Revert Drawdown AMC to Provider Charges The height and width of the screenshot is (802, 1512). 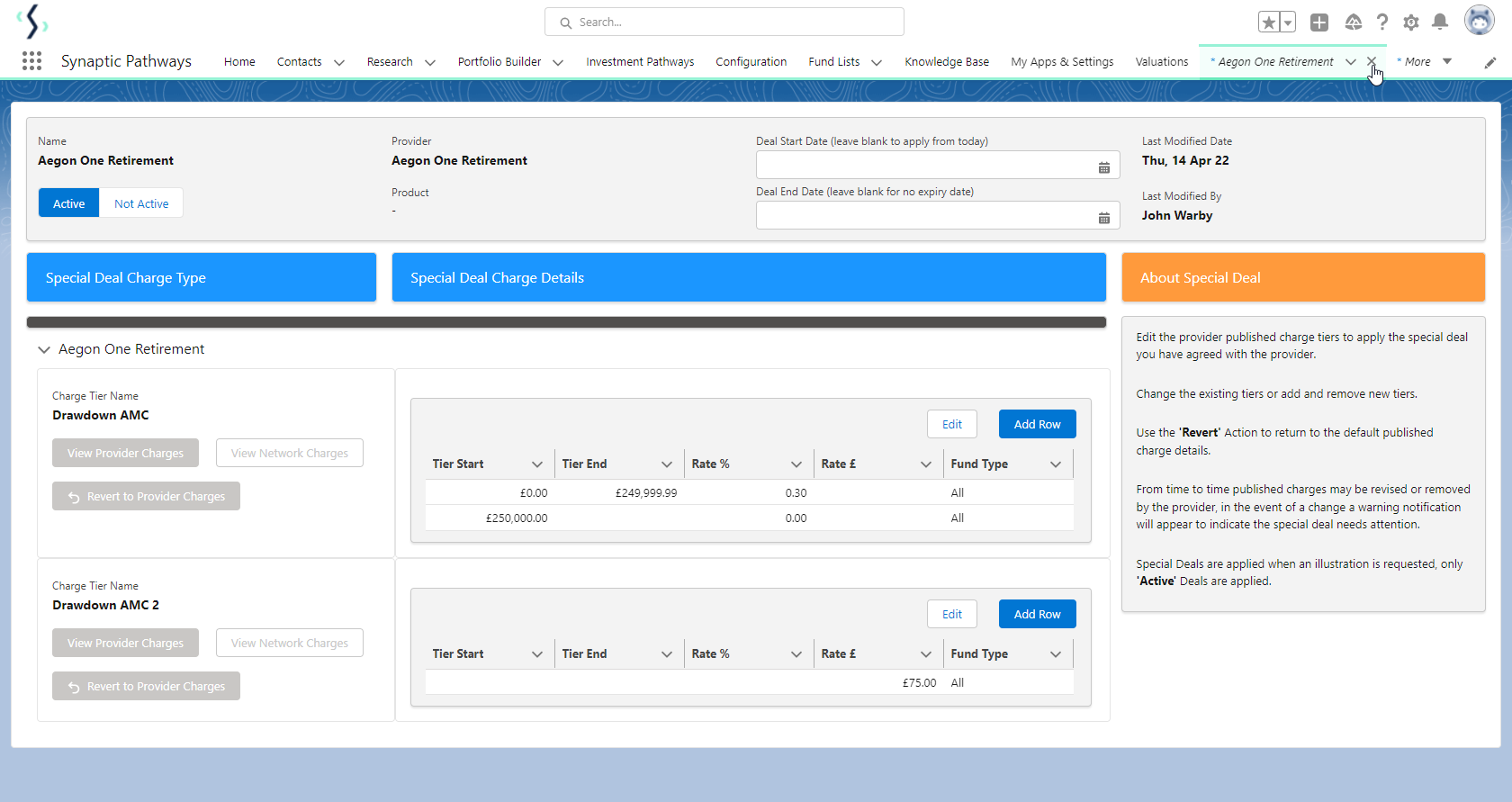(x=146, y=496)
